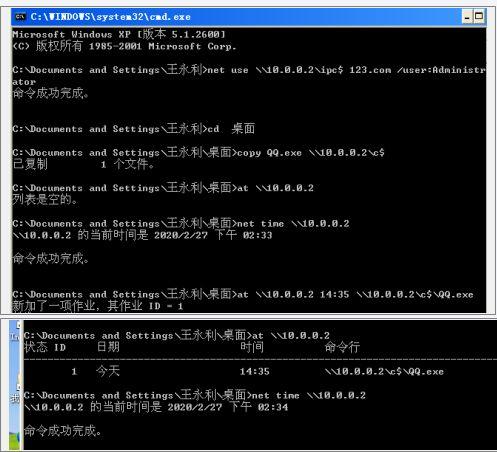
Task: Click the 新加了一项作业 ID = 1 line
Action: click(x=98, y=306)
